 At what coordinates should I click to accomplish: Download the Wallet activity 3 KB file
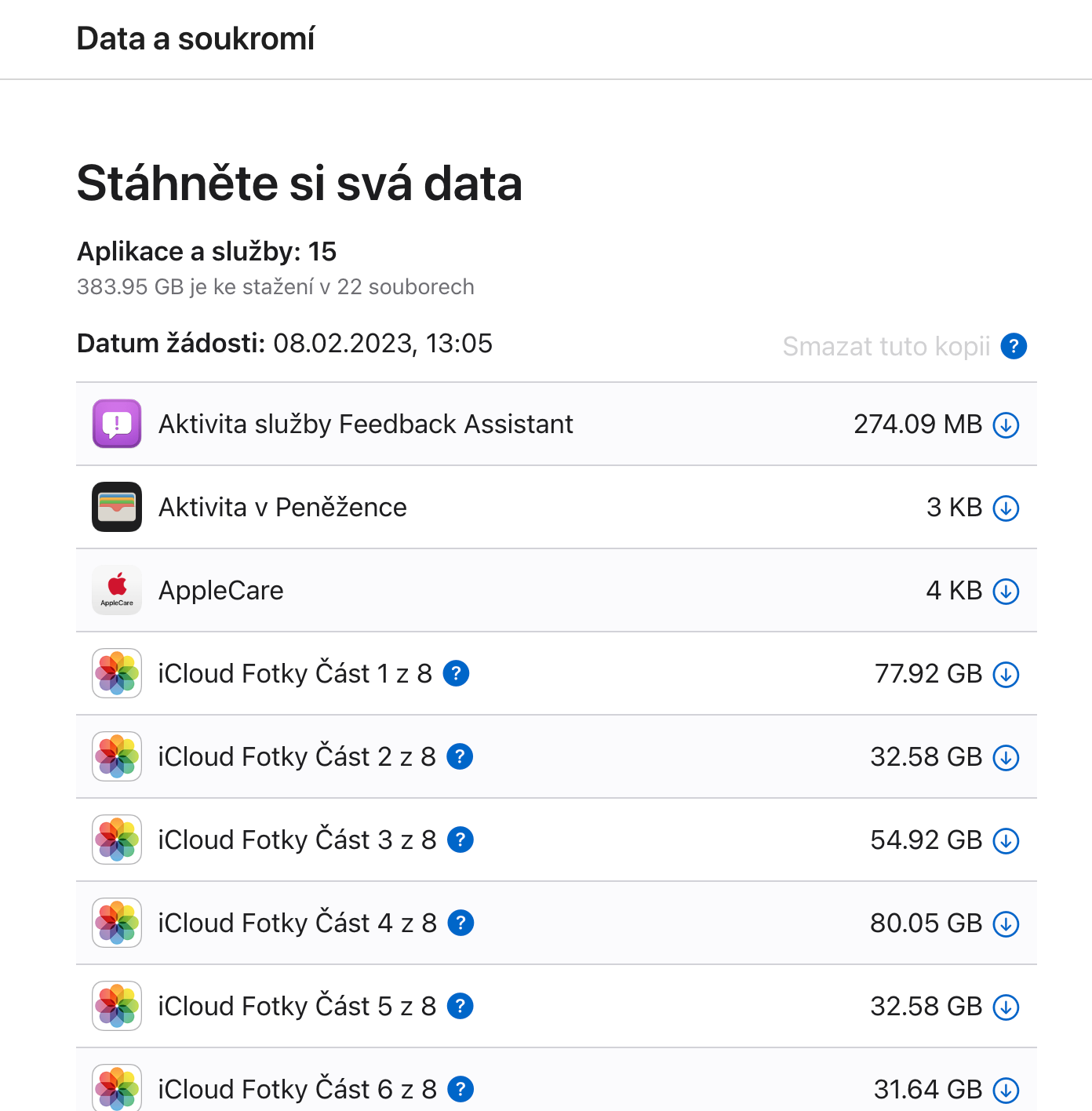pos(1006,508)
